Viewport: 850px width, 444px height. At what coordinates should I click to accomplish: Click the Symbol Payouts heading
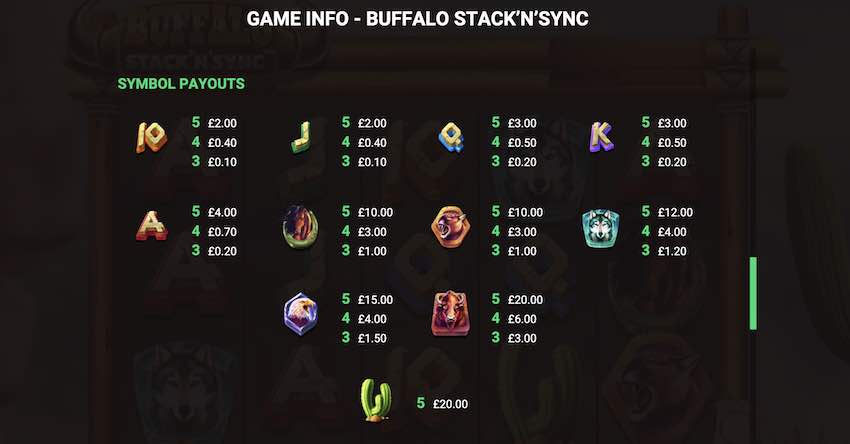181,83
